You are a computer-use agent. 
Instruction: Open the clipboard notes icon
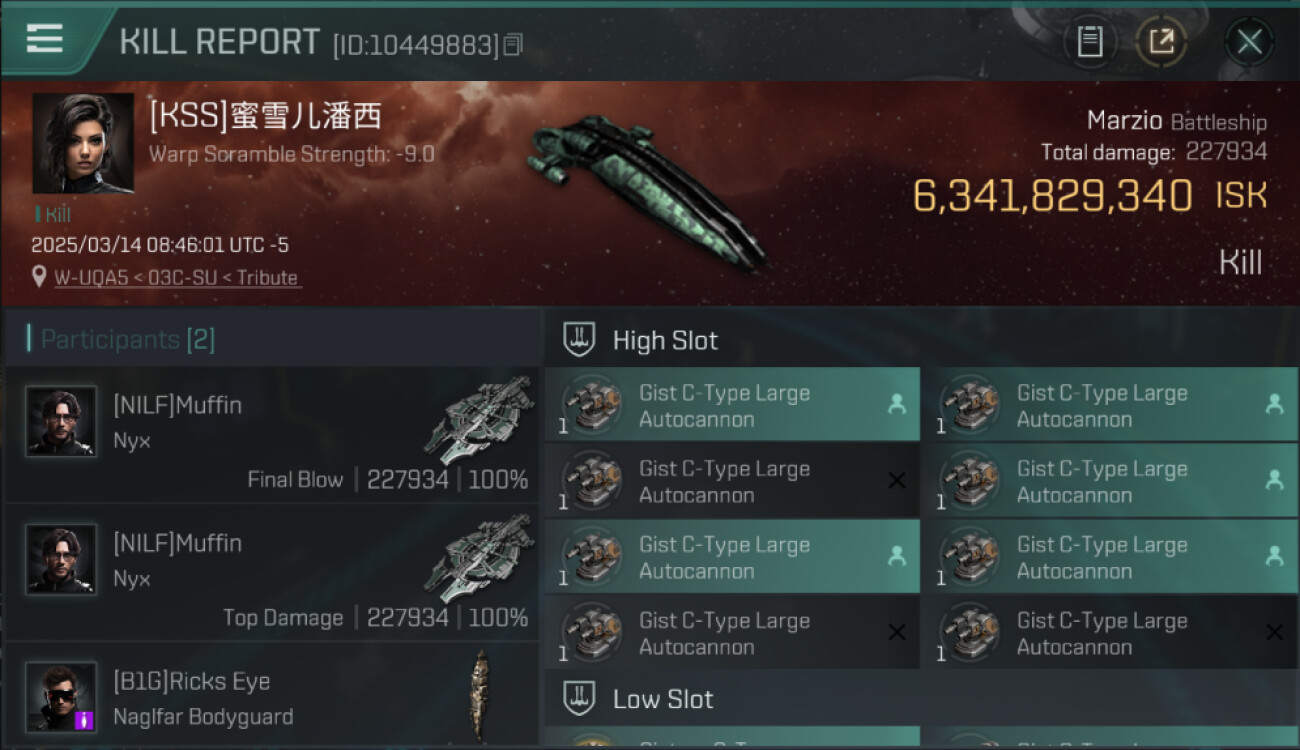click(1089, 41)
